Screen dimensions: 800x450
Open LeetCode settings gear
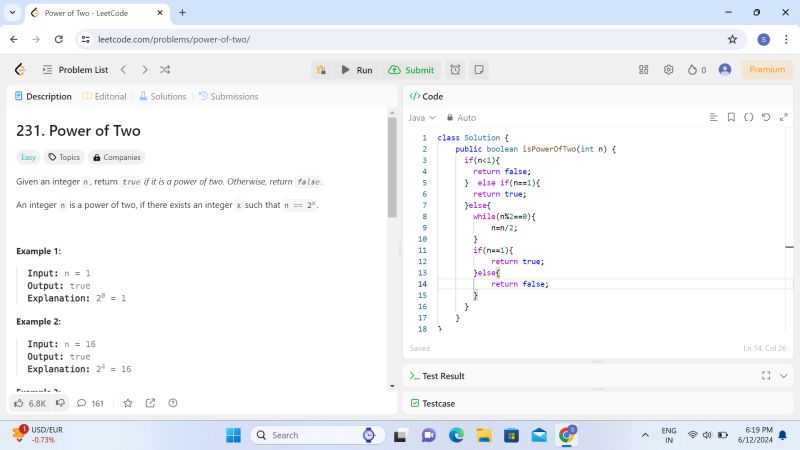(668, 70)
